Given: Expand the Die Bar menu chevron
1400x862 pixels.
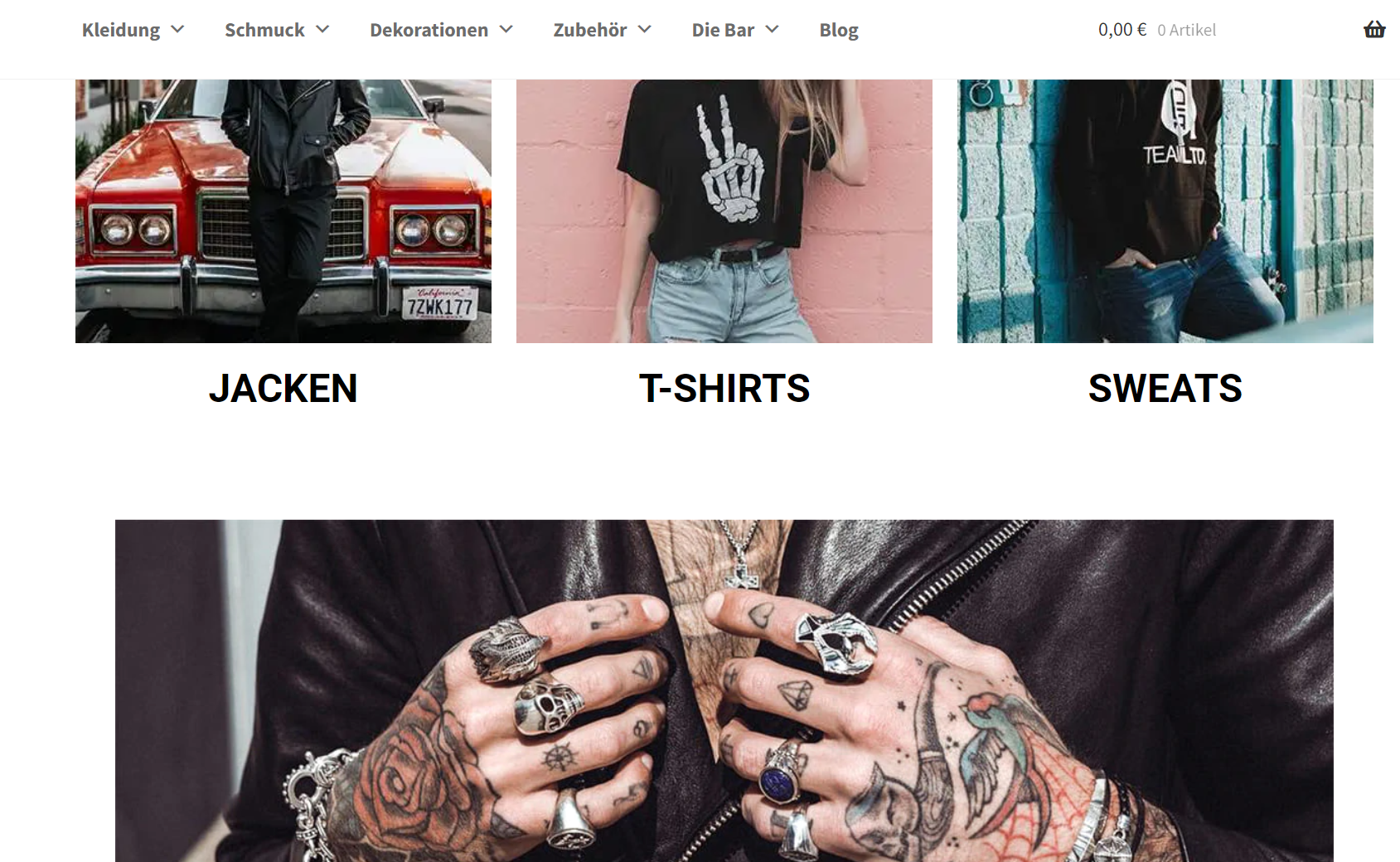Looking at the screenshot, I should (773, 30).
